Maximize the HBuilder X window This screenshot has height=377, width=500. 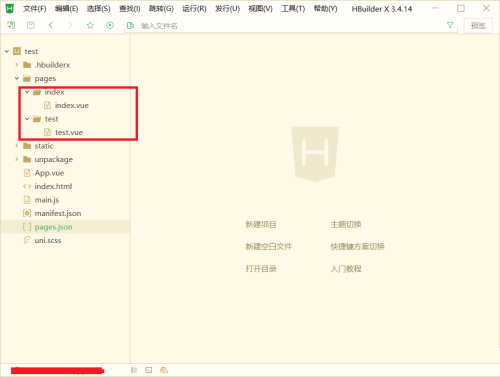click(461, 8)
